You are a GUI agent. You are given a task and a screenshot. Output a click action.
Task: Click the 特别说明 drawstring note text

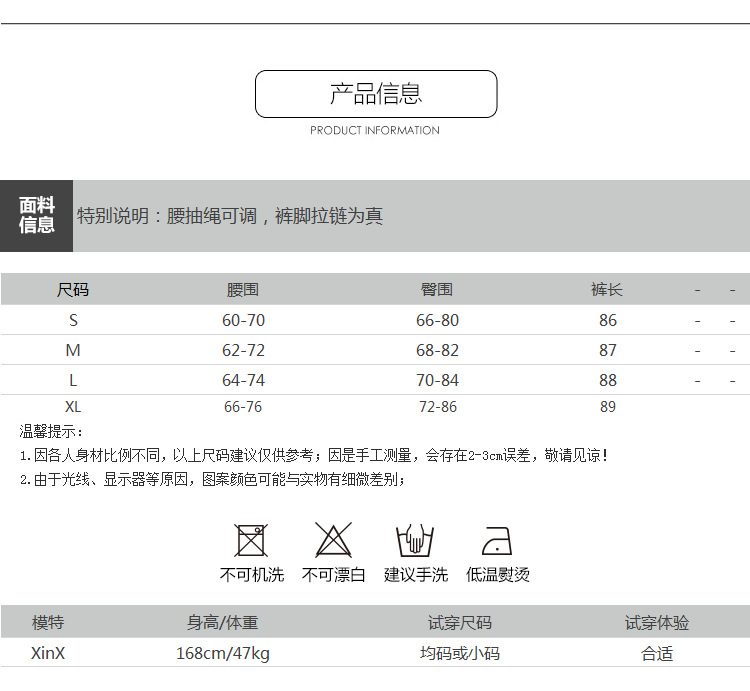[230, 216]
